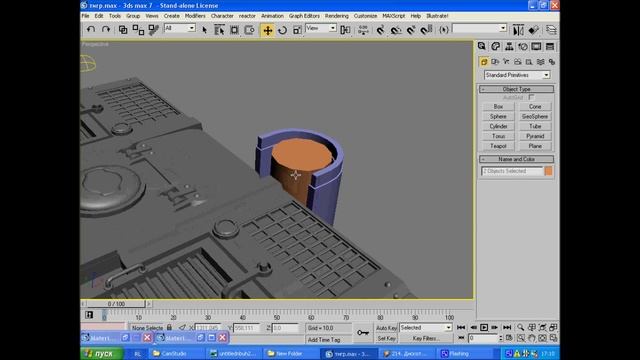Click the Add Time Tag area
This screenshot has width=640, height=360.
[324, 340]
